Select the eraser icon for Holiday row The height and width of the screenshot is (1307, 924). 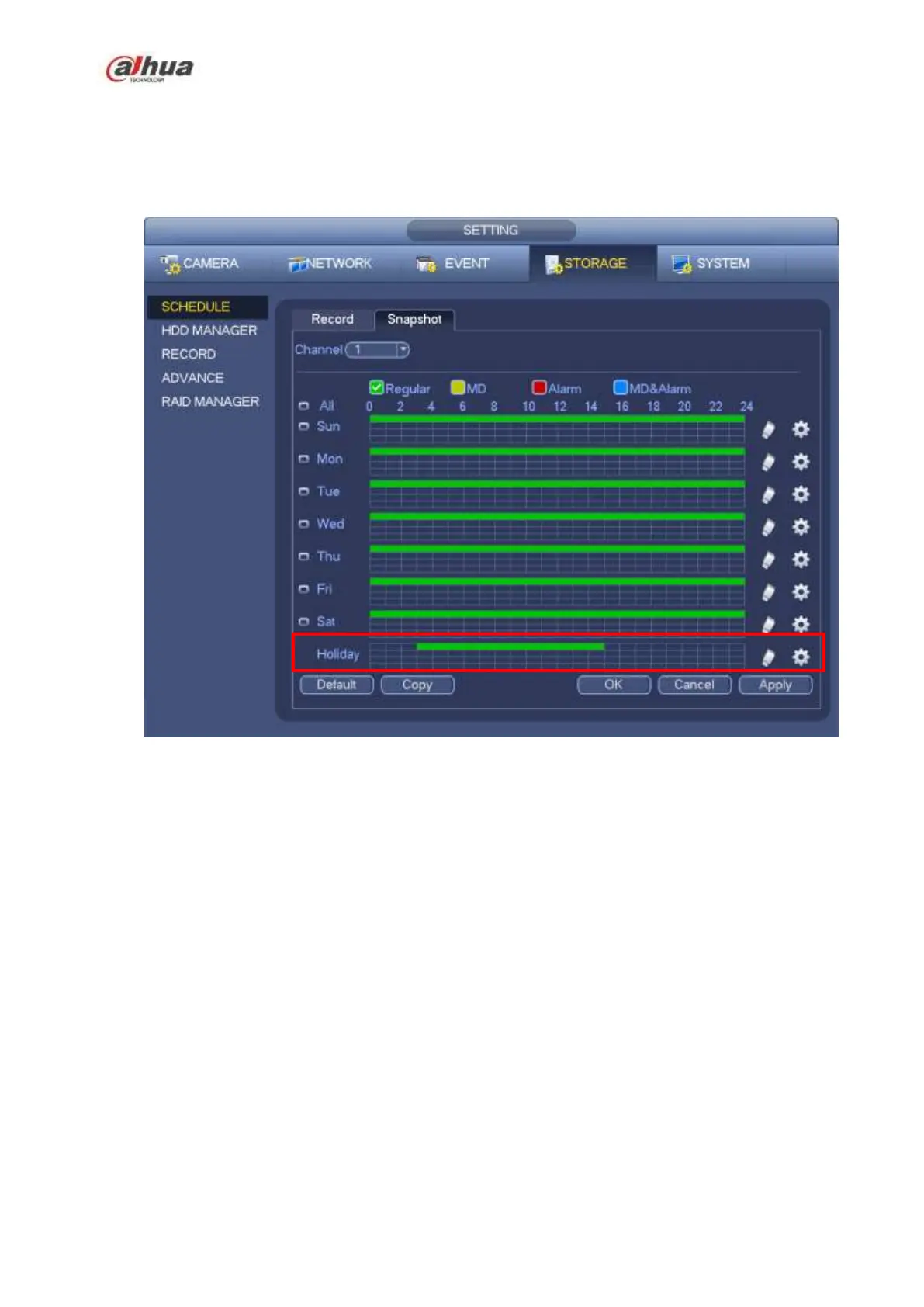click(768, 658)
